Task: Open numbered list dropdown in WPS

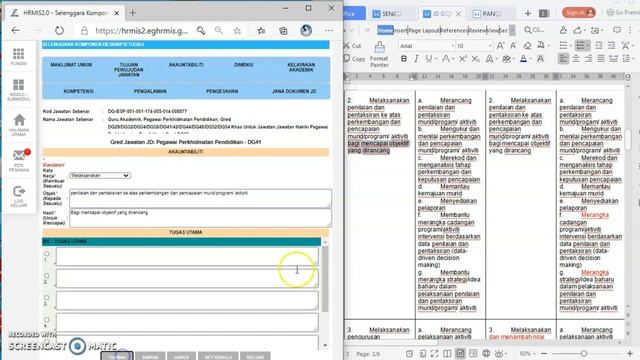Action: pyautogui.click(x=587, y=46)
